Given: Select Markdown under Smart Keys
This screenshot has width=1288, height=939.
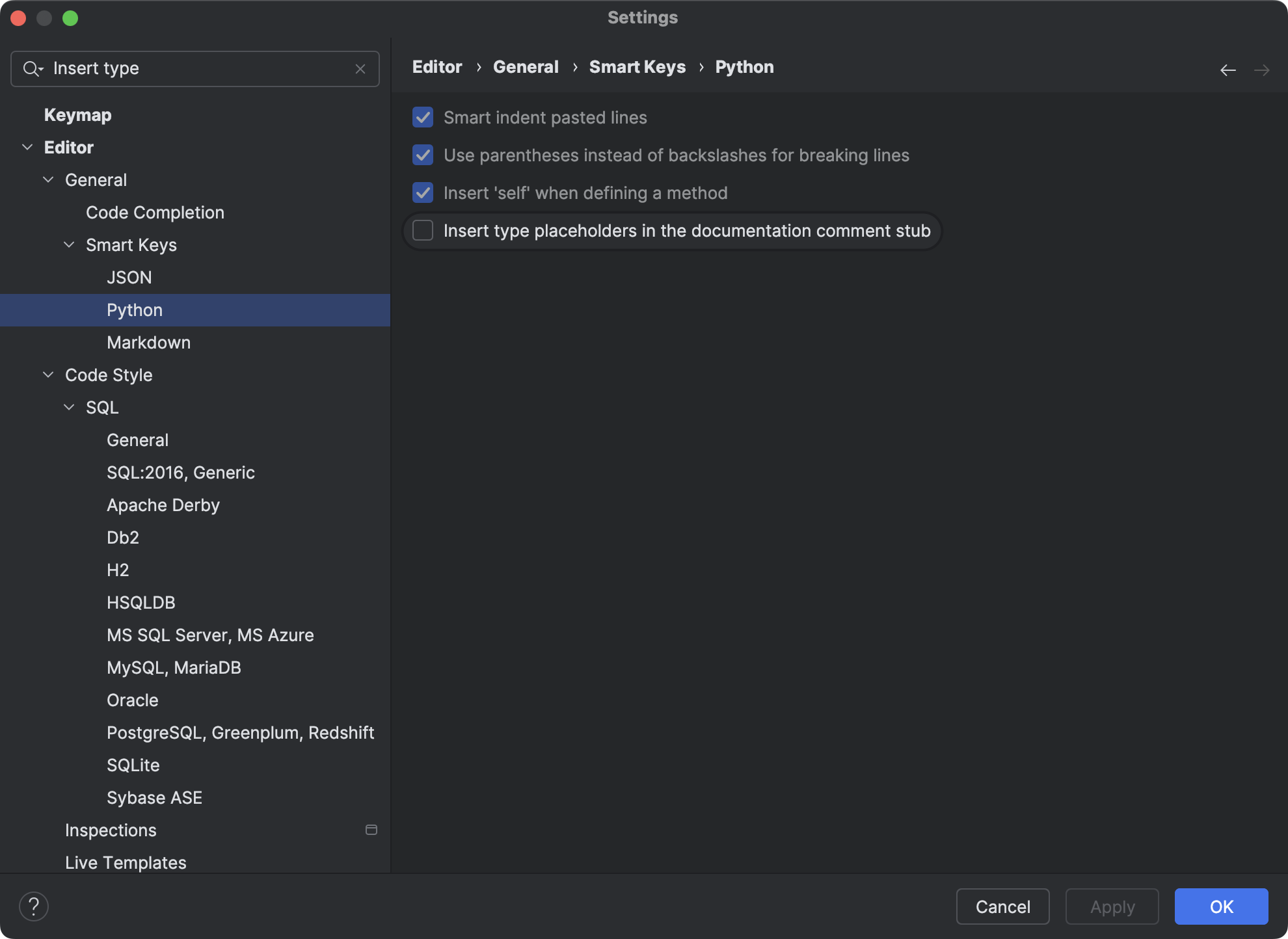Looking at the screenshot, I should [148, 342].
